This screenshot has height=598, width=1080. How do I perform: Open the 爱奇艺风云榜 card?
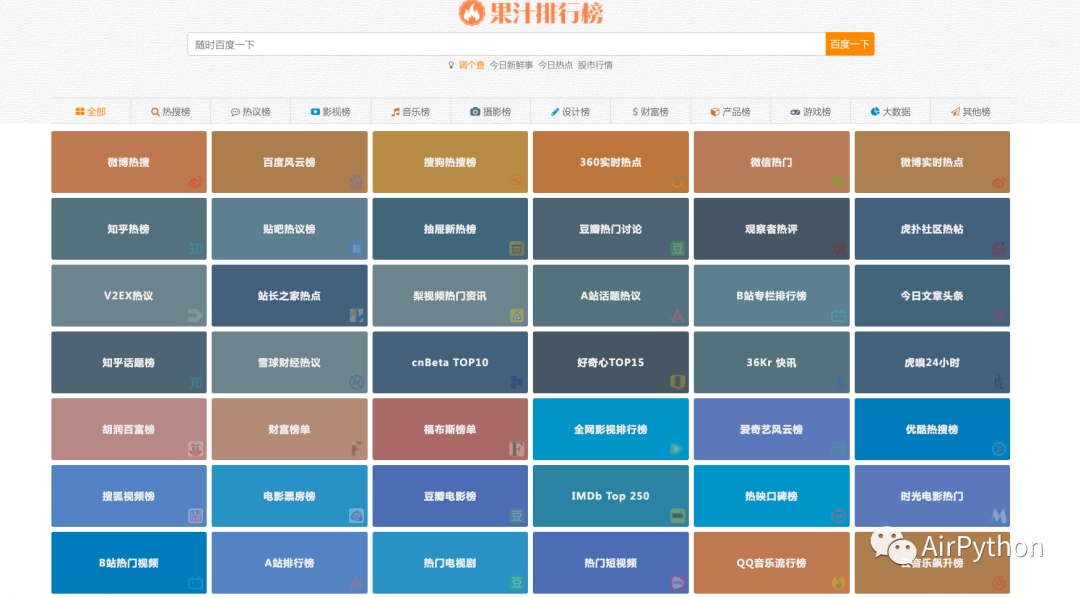(x=771, y=429)
